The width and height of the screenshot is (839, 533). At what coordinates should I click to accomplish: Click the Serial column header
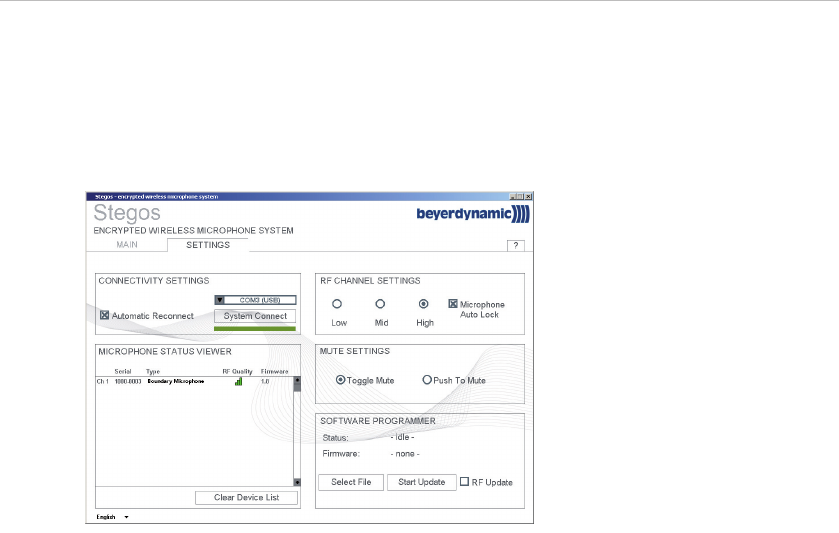(x=123, y=371)
